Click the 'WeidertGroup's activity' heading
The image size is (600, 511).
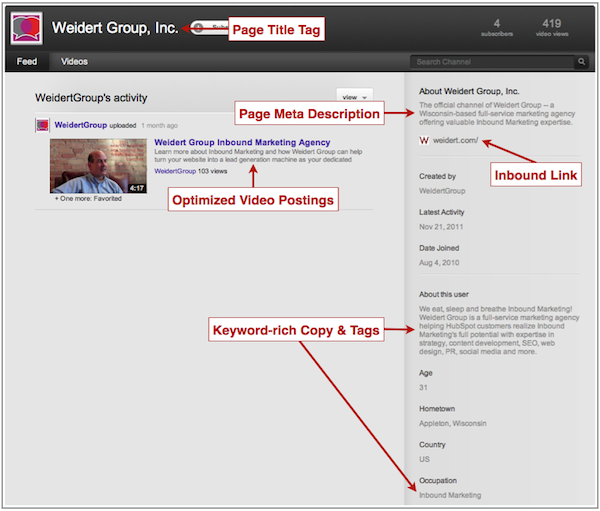pos(91,98)
